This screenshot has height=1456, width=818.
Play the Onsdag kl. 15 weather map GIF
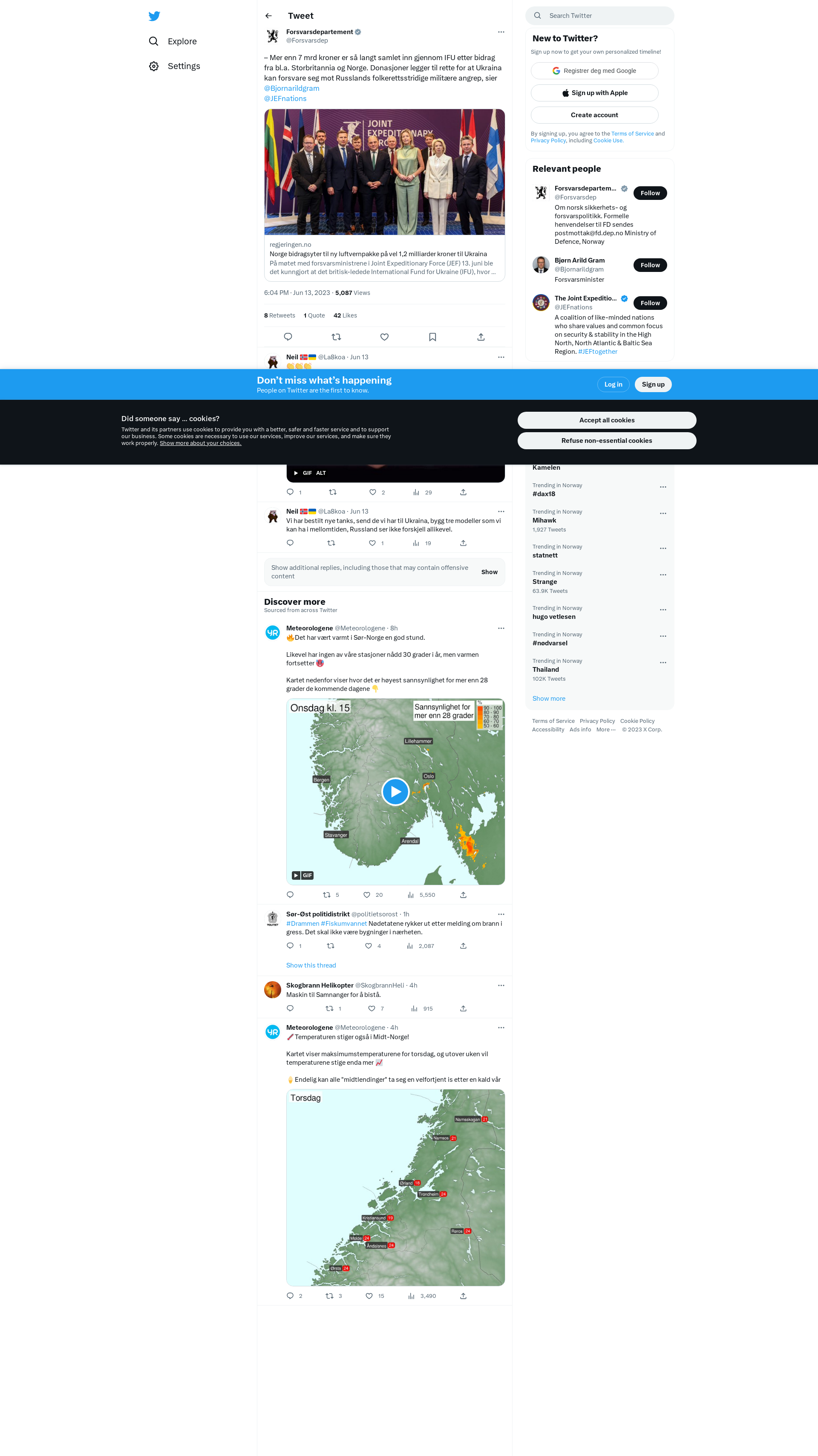(x=395, y=792)
